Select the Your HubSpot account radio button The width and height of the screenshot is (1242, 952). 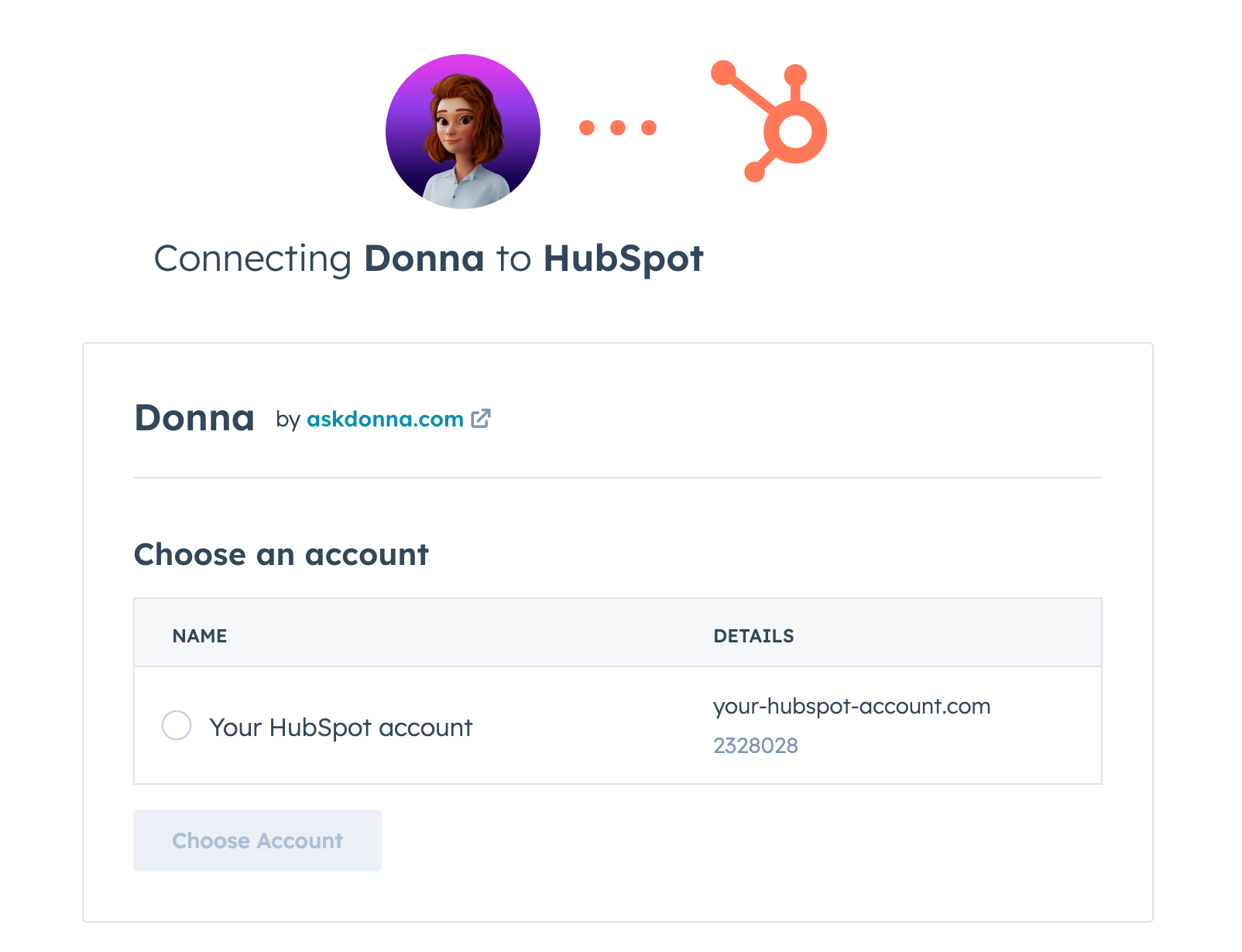click(x=177, y=725)
